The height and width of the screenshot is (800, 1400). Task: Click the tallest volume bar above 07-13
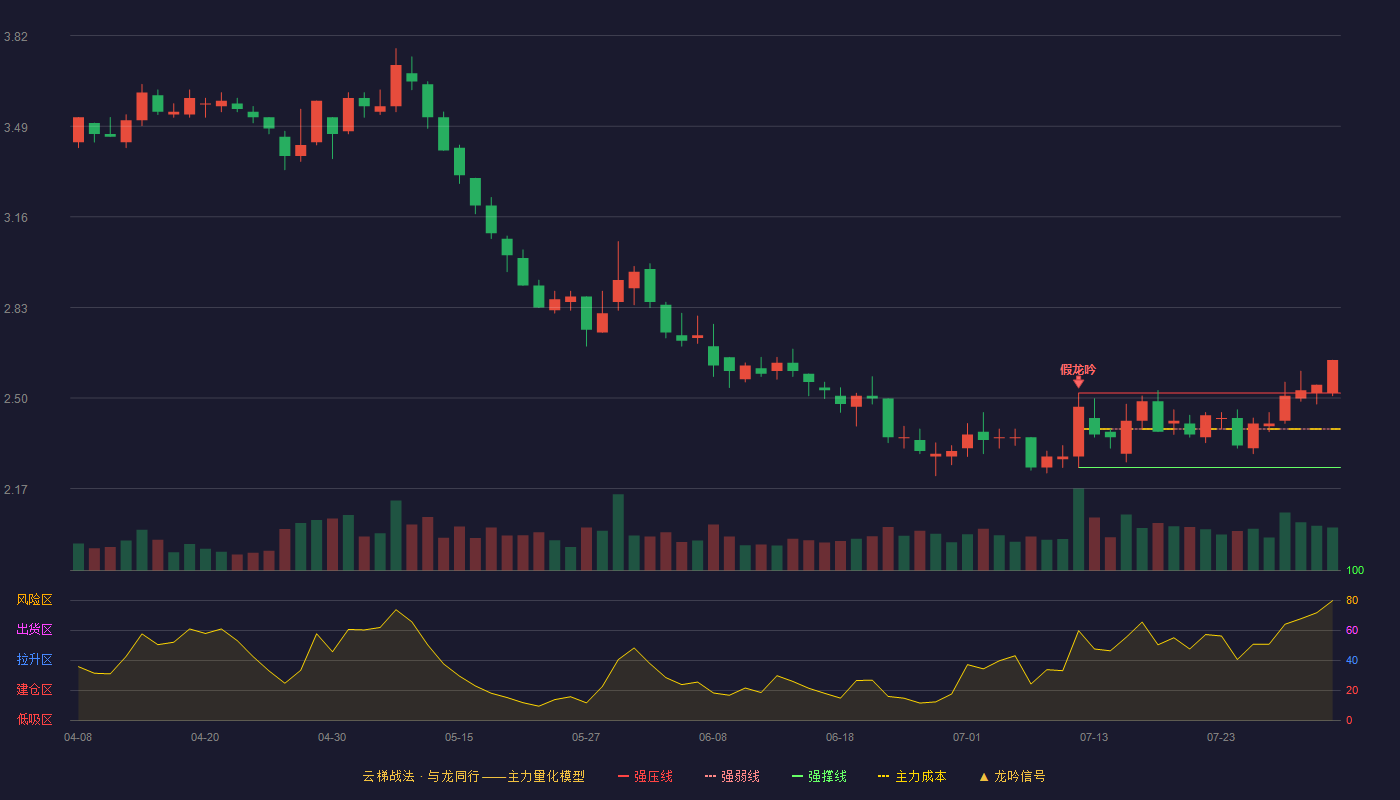[1078, 529]
